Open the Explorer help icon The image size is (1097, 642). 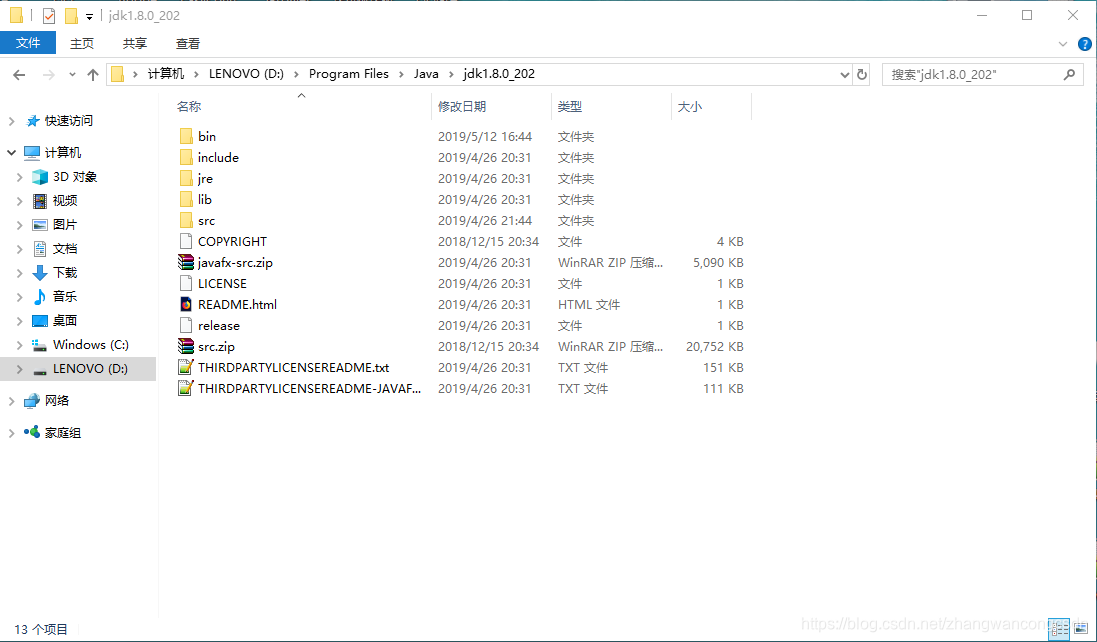1084,43
